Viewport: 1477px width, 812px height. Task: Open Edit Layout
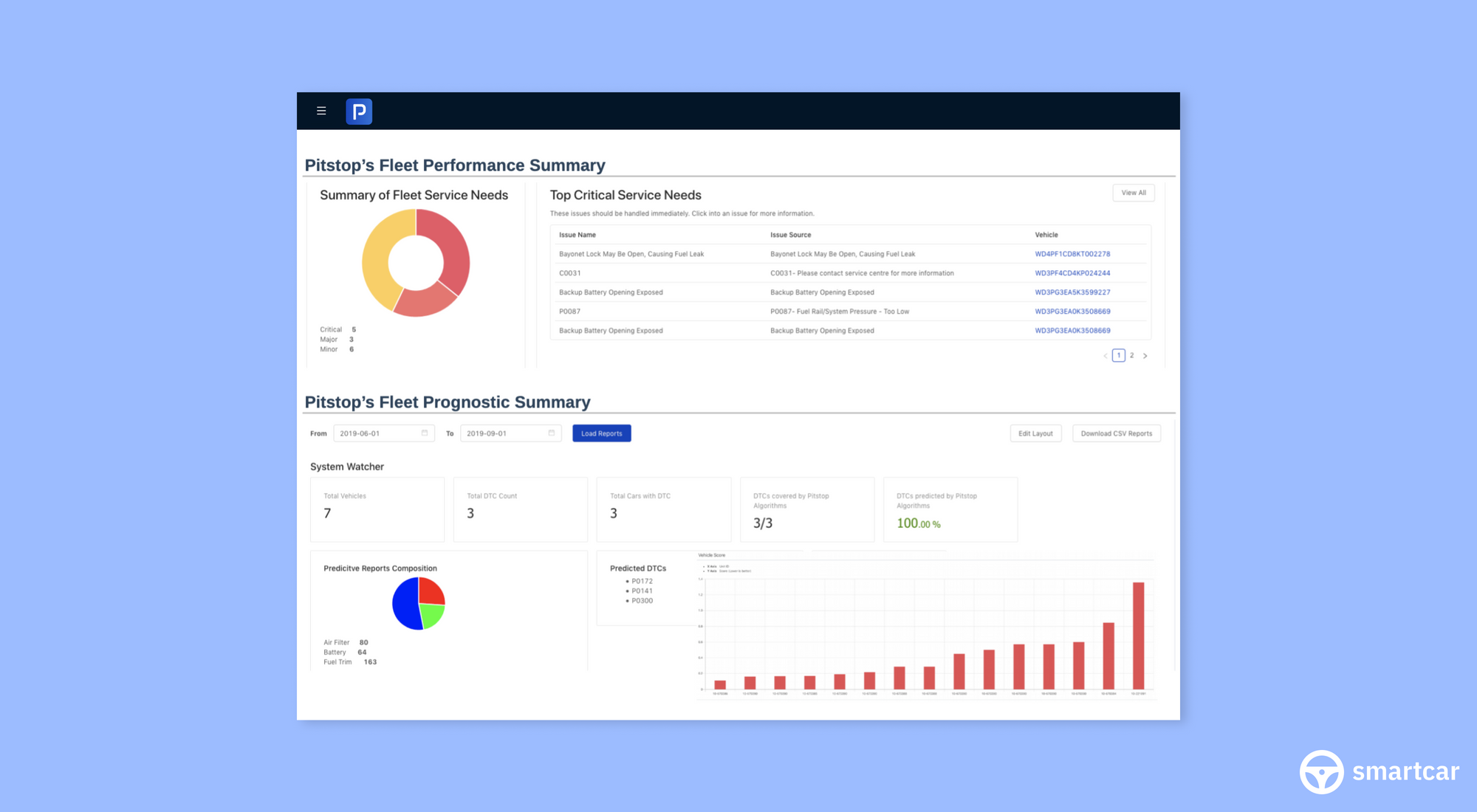coord(1035,433)
